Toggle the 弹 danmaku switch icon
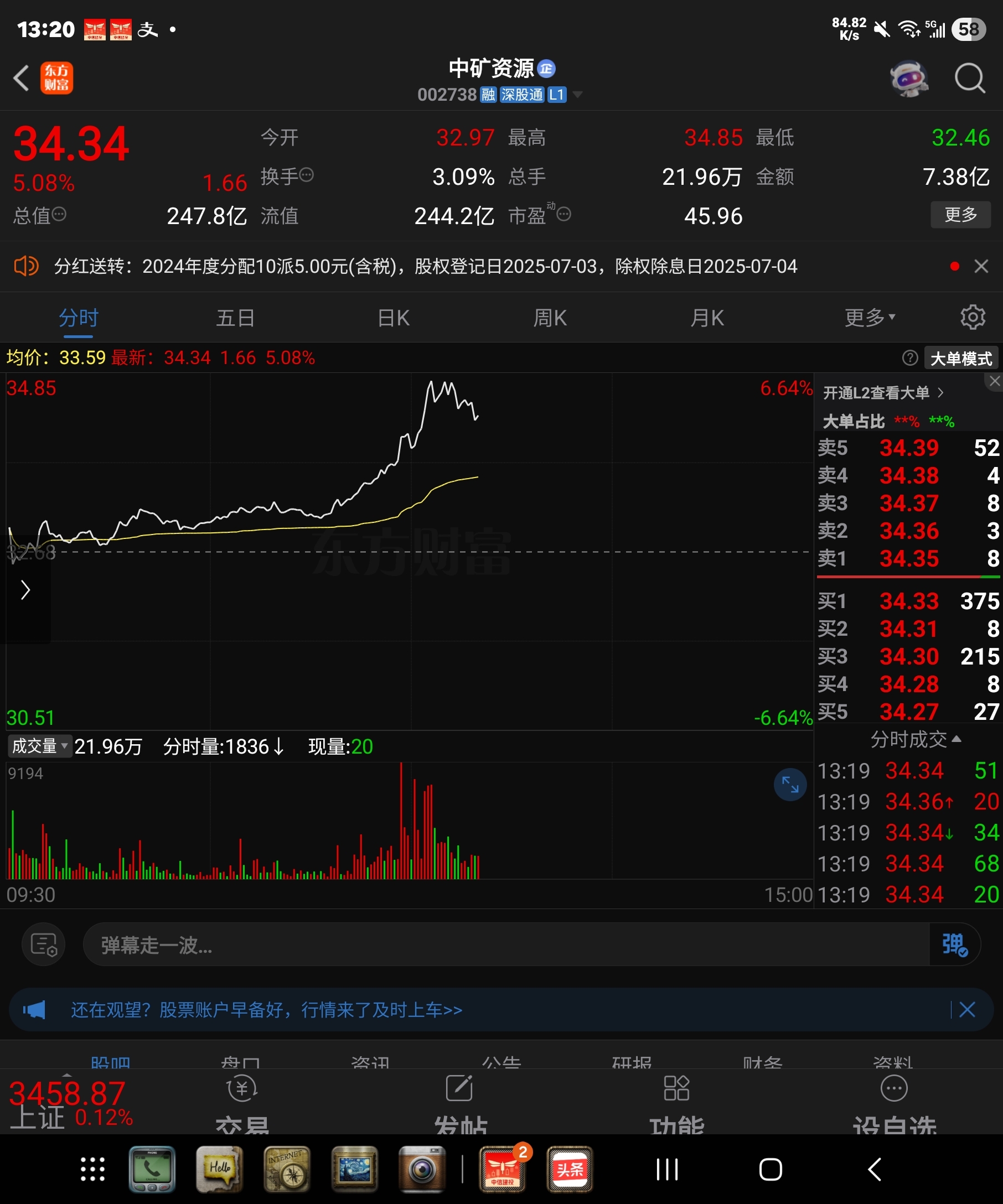Image resolution: width=1003 pixels, height=1204 pixels. 955,945
